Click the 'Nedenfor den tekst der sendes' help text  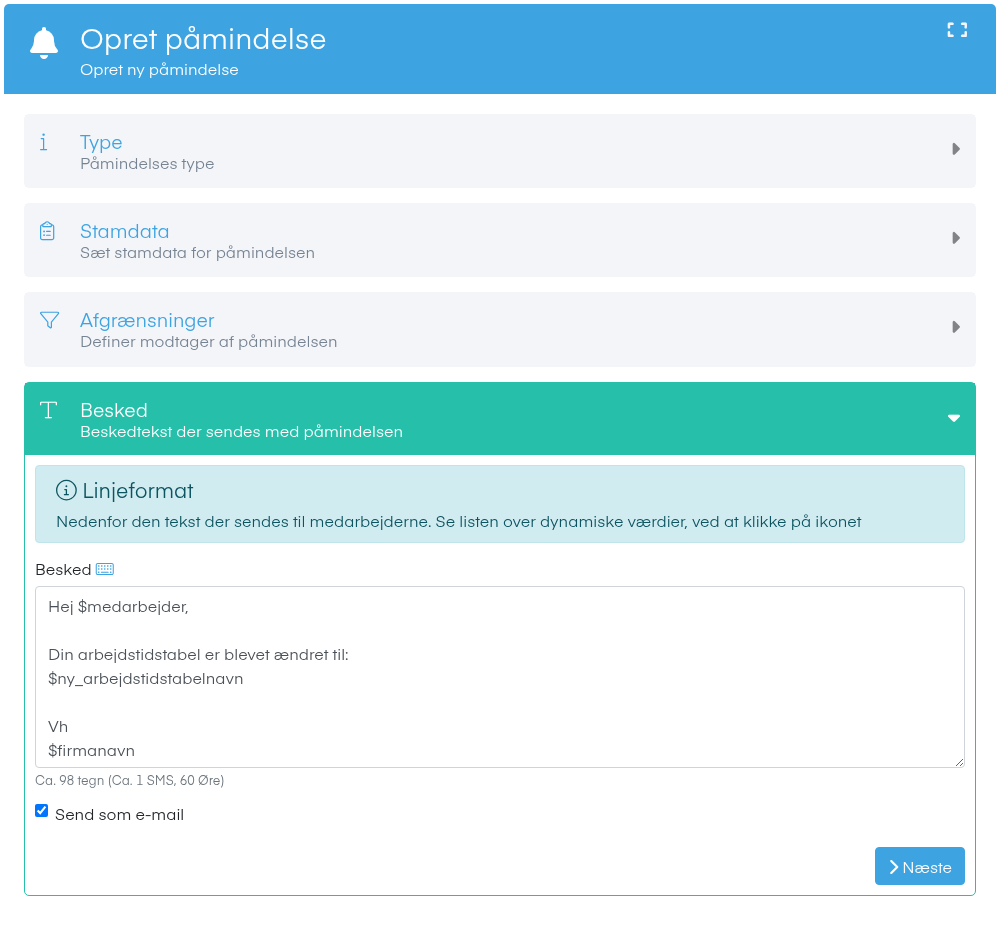click(459, 522)
